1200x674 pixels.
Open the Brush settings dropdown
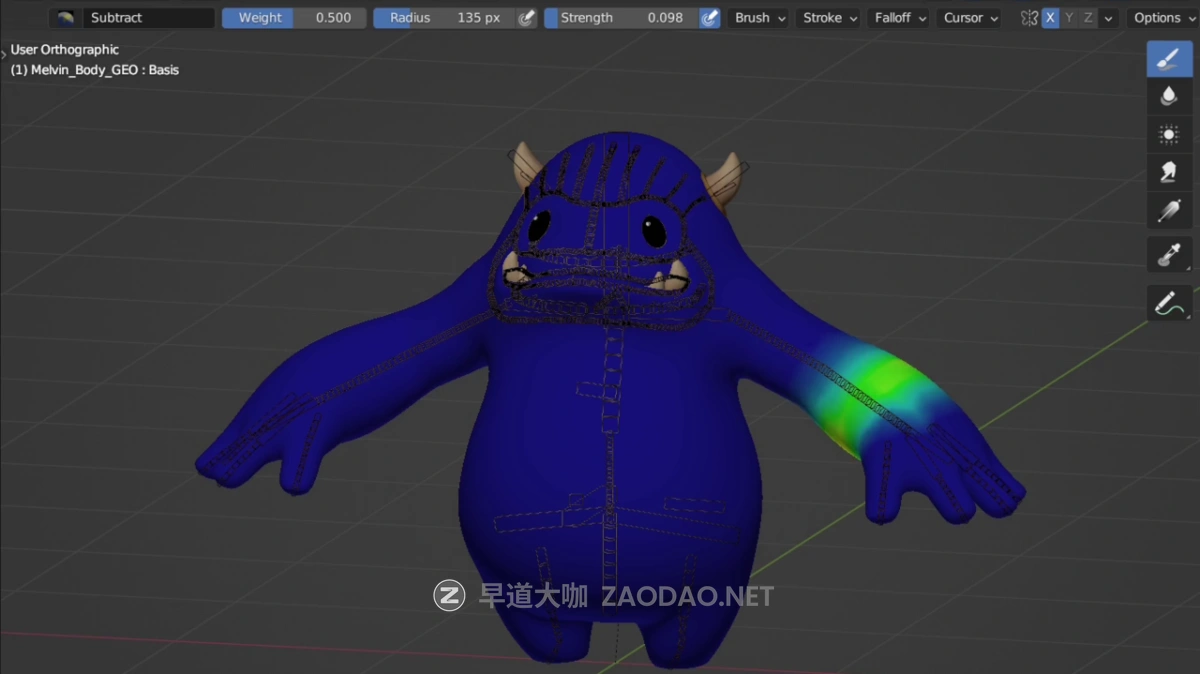(759, 18)
